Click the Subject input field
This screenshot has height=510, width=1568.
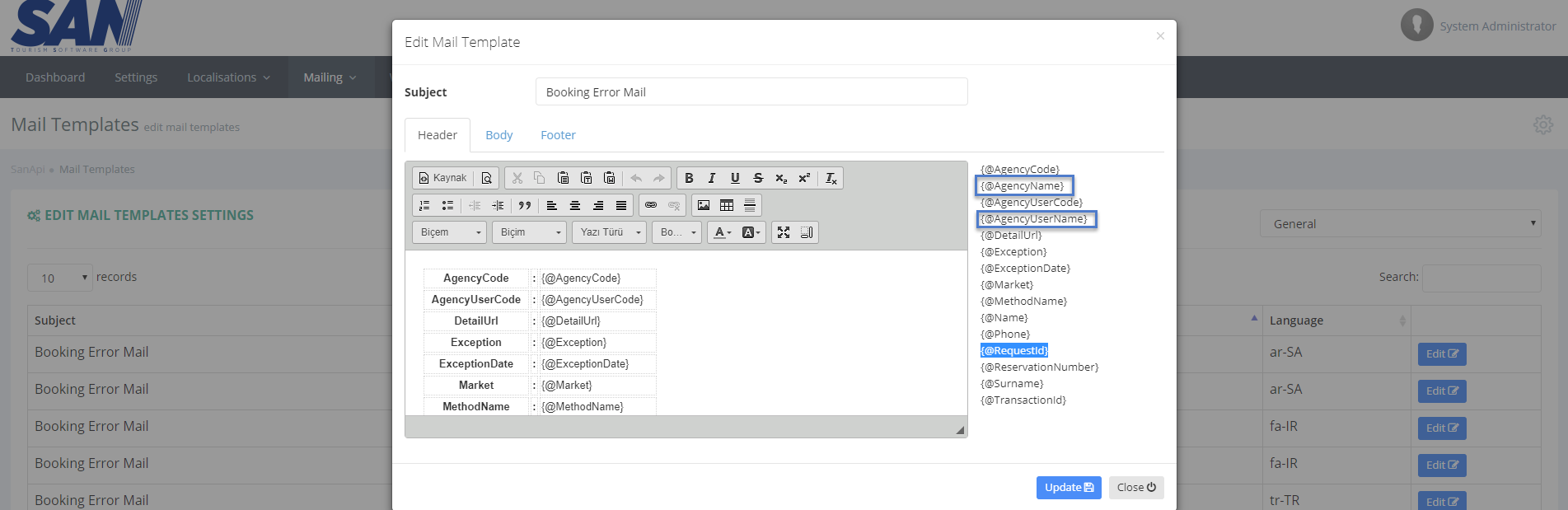(x=751, y=92)
